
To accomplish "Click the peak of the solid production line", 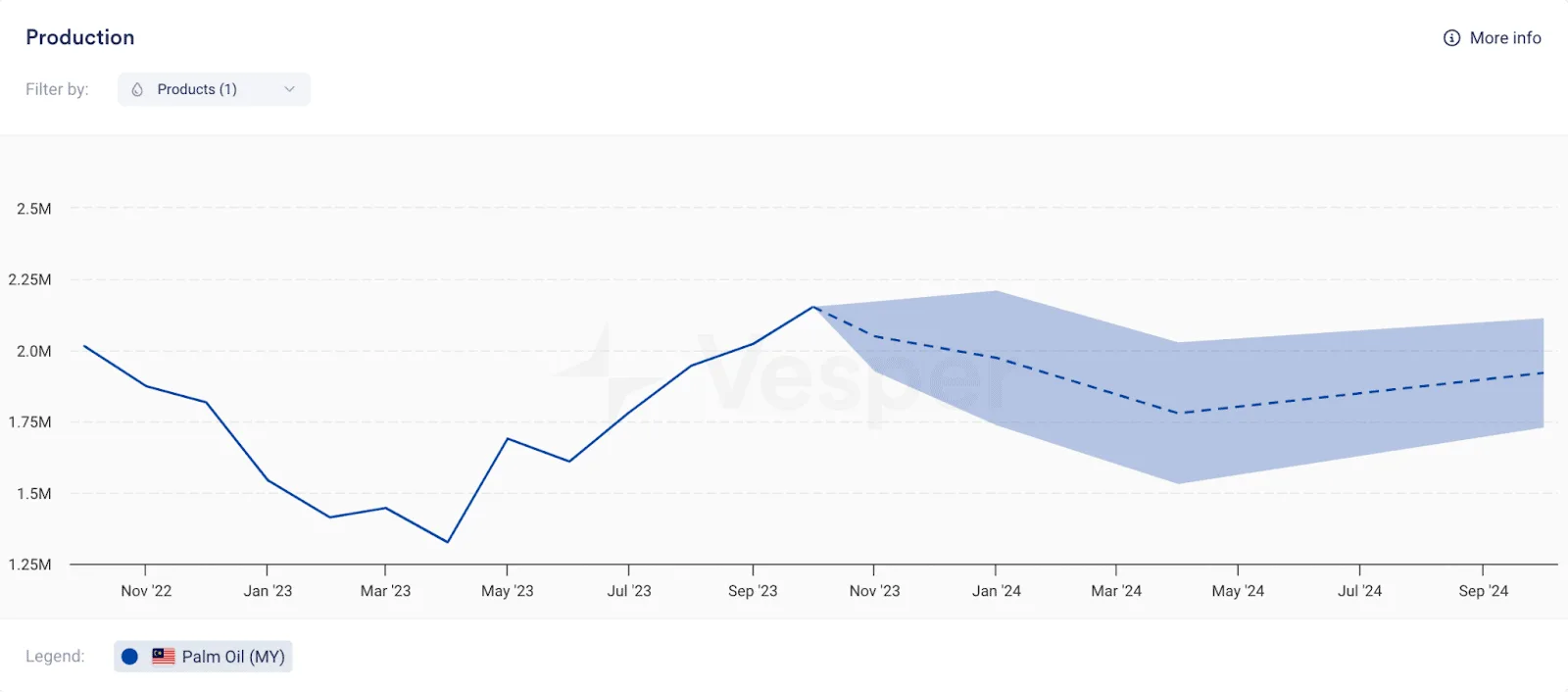I will [x=813, y=307].
